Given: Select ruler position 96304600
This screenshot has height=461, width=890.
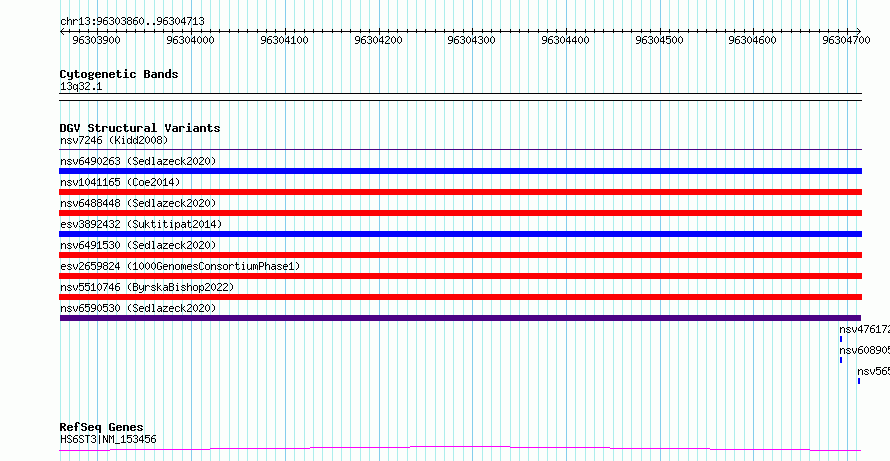Looking at the screenshot, I should click(752, 40).
